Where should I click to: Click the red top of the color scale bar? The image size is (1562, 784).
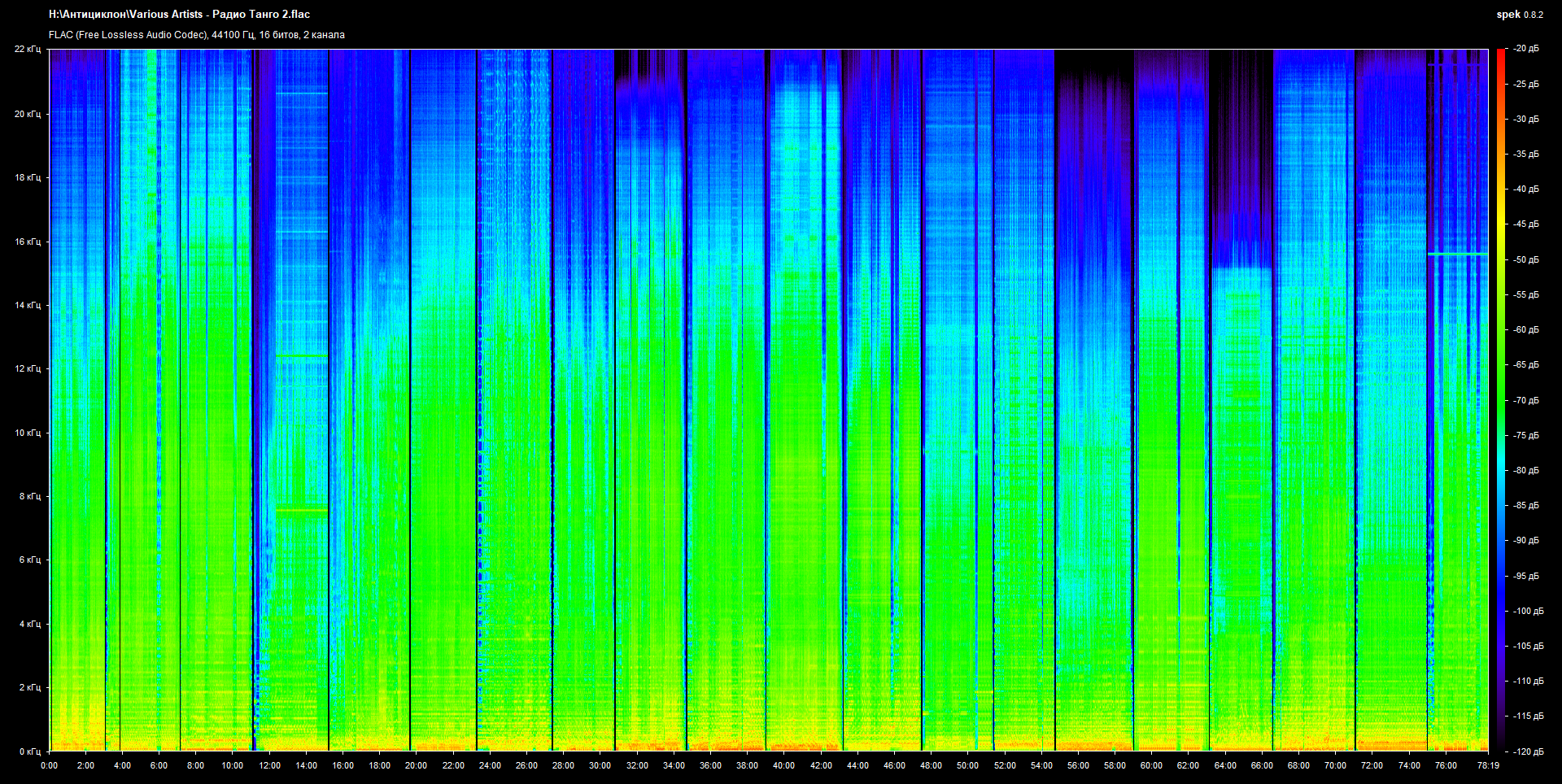[x=1500, y=55]
